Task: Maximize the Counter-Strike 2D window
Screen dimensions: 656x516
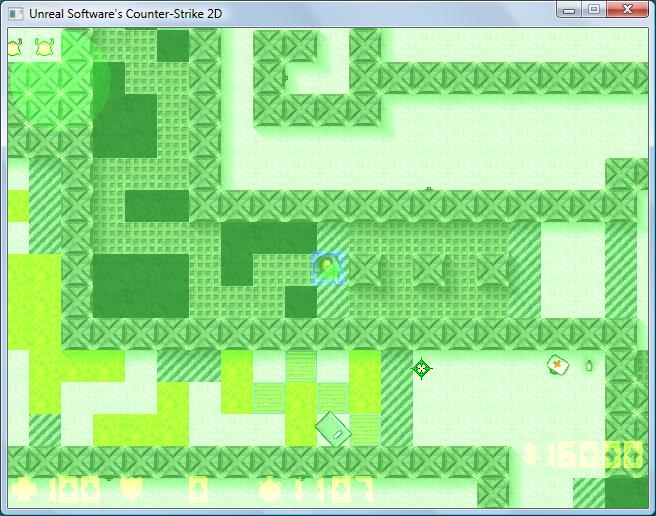Action: [594, 10]
